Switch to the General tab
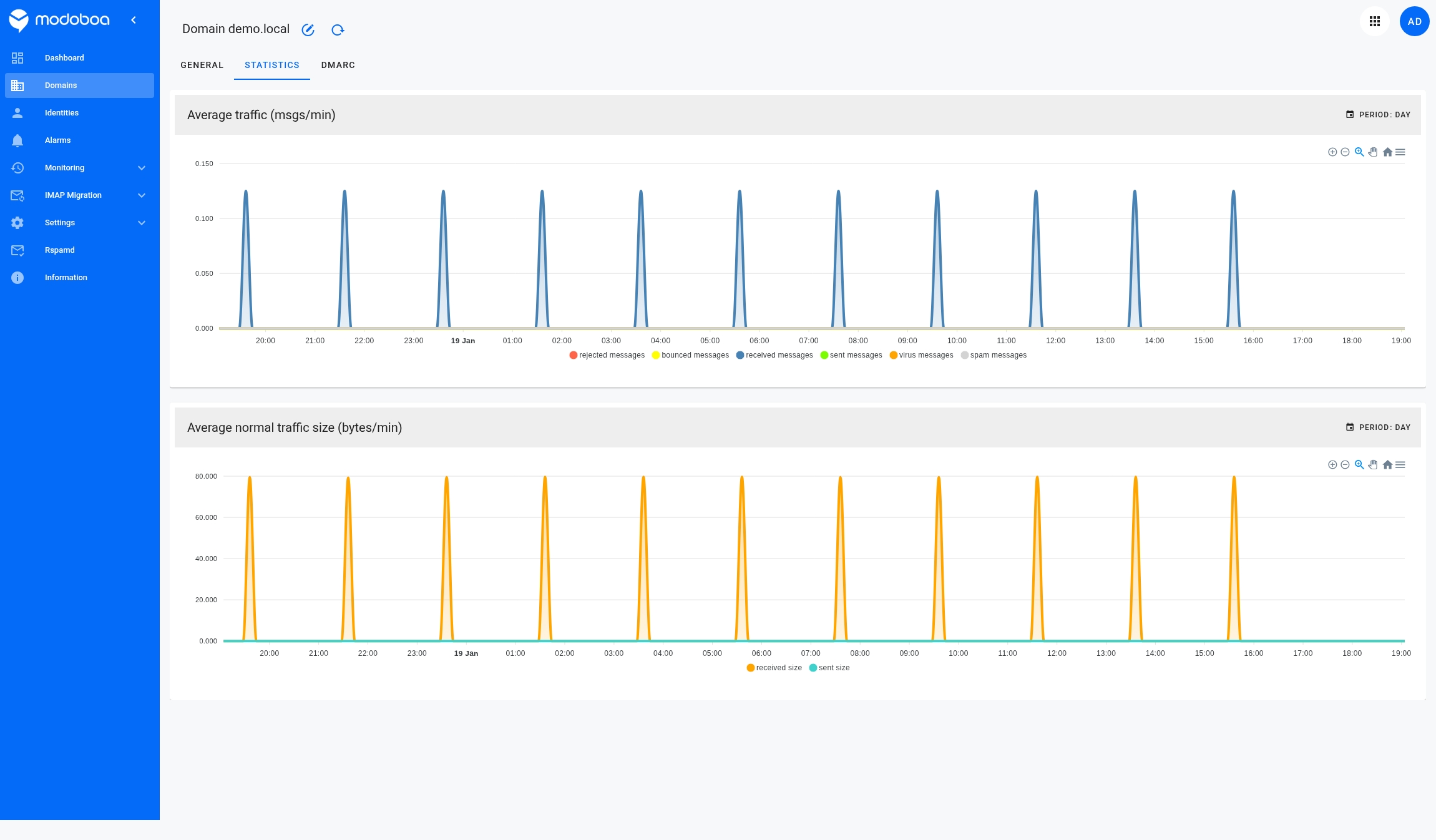Screen dimensions: 1436x840 pos(202,65)
